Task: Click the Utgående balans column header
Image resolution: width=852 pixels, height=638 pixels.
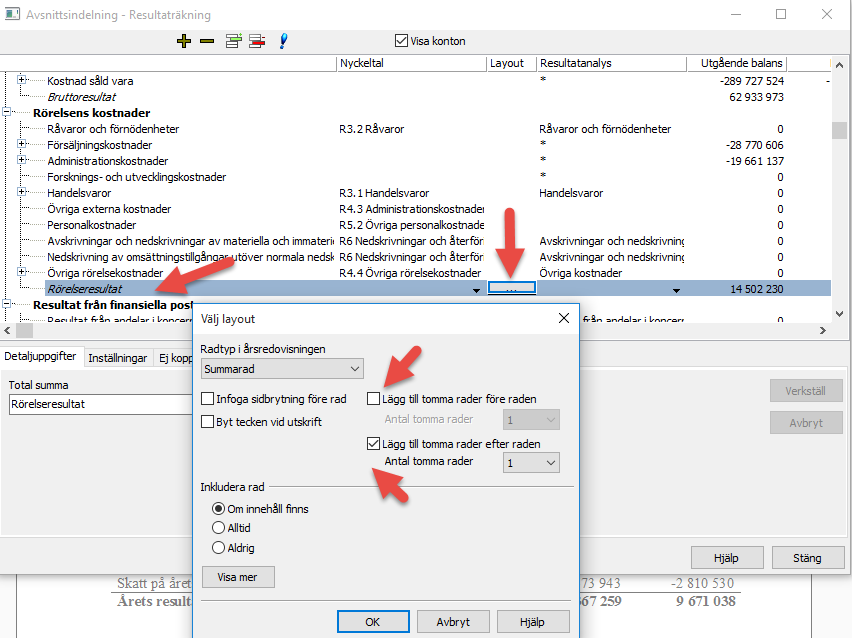Action: click(736, 64)
